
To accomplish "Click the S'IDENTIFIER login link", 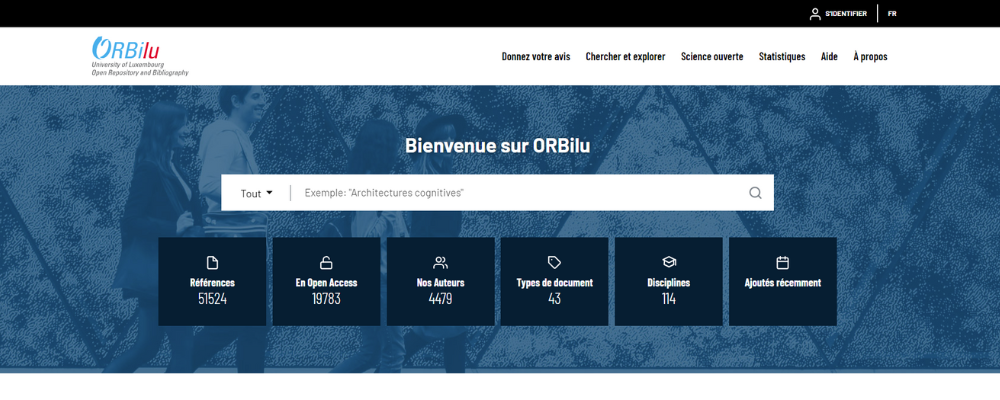I will [846, 13].
